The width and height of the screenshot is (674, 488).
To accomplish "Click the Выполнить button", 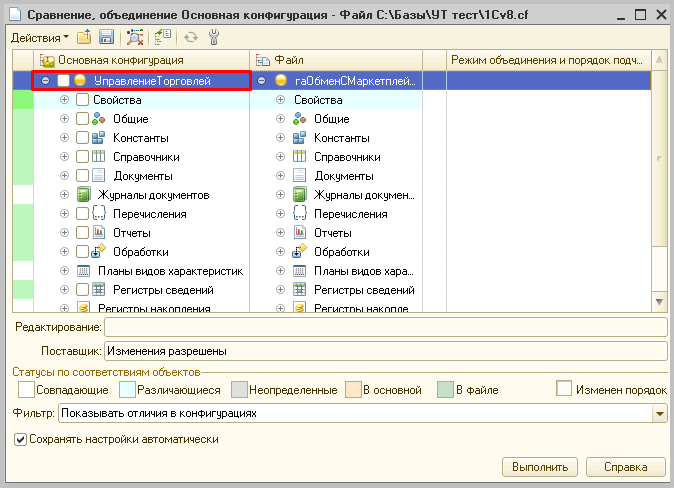I will (540, 467).
